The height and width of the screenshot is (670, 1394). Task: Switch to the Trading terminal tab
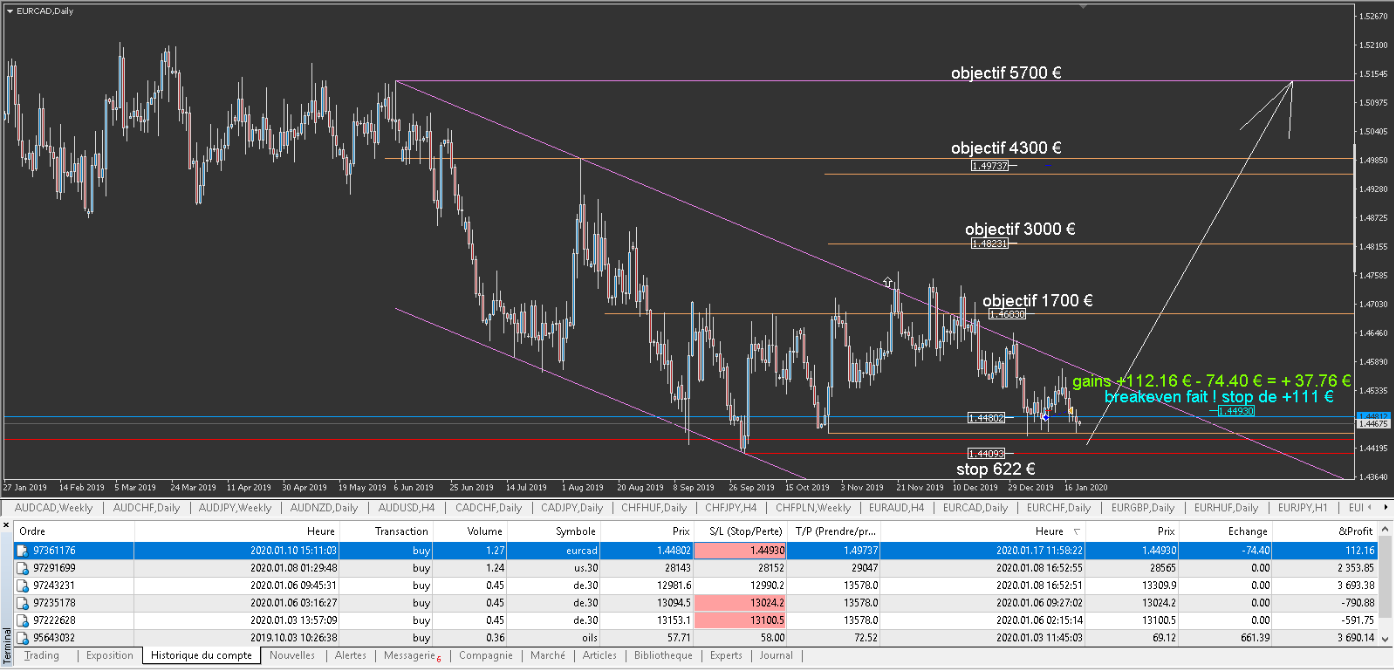(x=41, y=656)
